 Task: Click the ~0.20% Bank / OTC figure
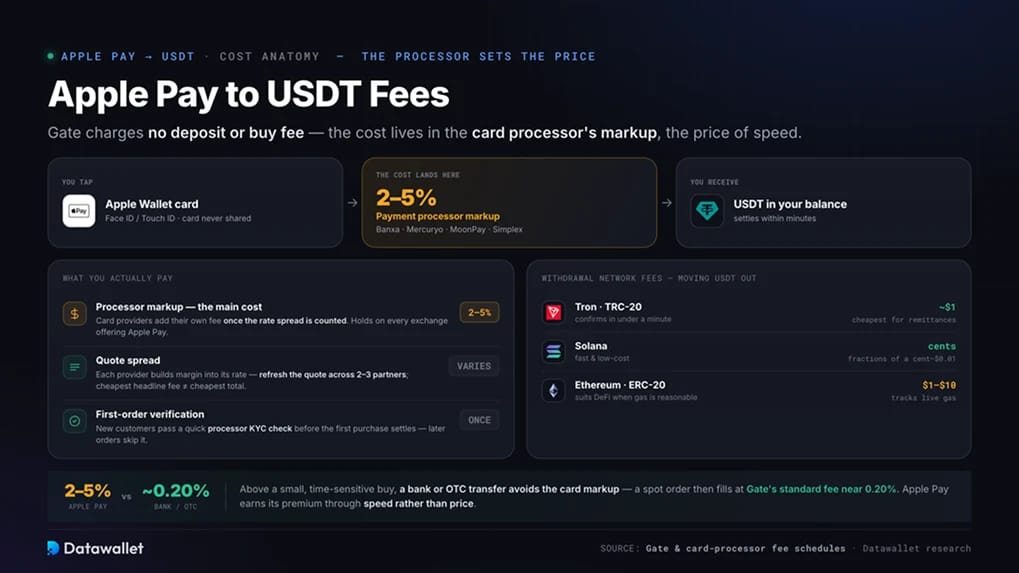(175, 490)
